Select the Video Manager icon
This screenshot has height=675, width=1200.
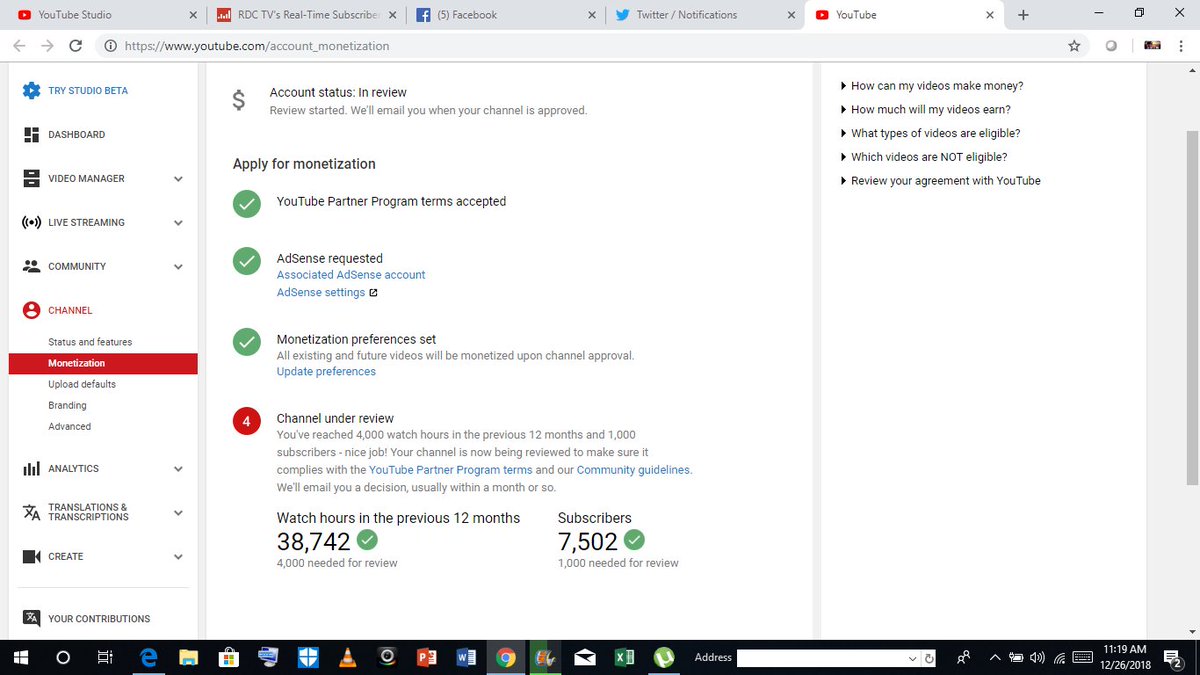click(31, 178)
